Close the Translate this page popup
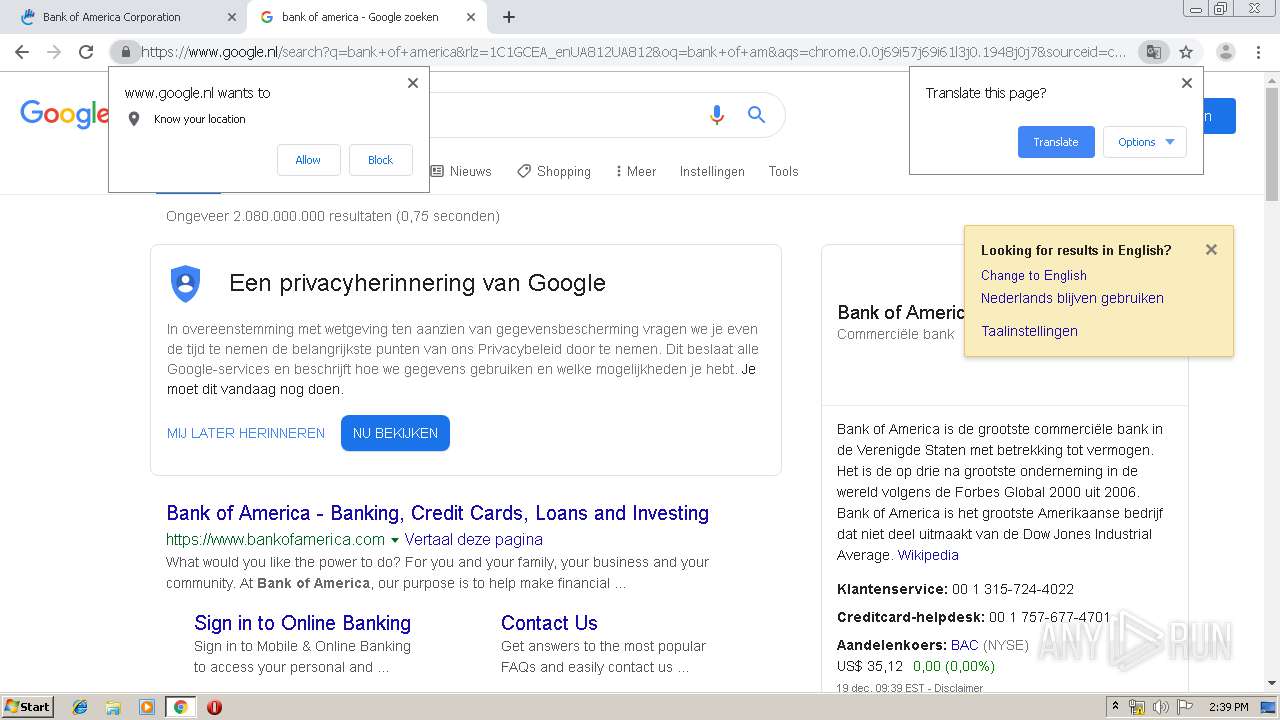 (1187, 83)
